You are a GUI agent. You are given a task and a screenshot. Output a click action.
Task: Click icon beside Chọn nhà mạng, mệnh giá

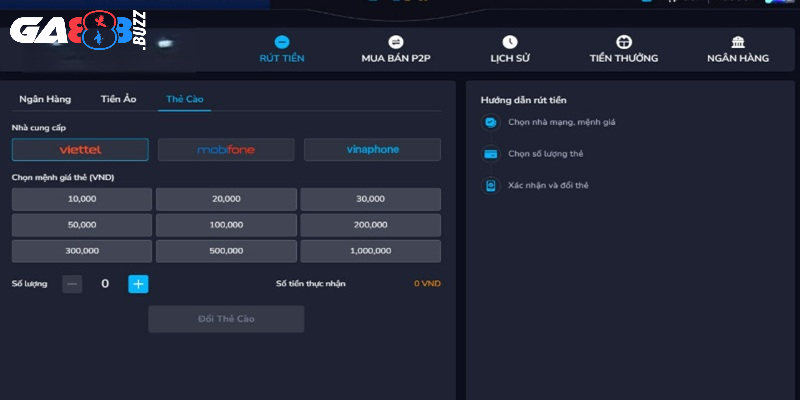[x=490, y=122]
